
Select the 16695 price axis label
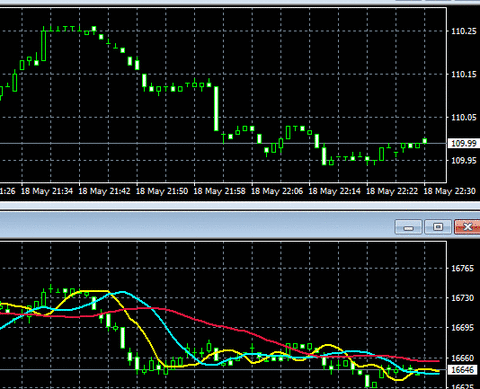pos(462,328)
